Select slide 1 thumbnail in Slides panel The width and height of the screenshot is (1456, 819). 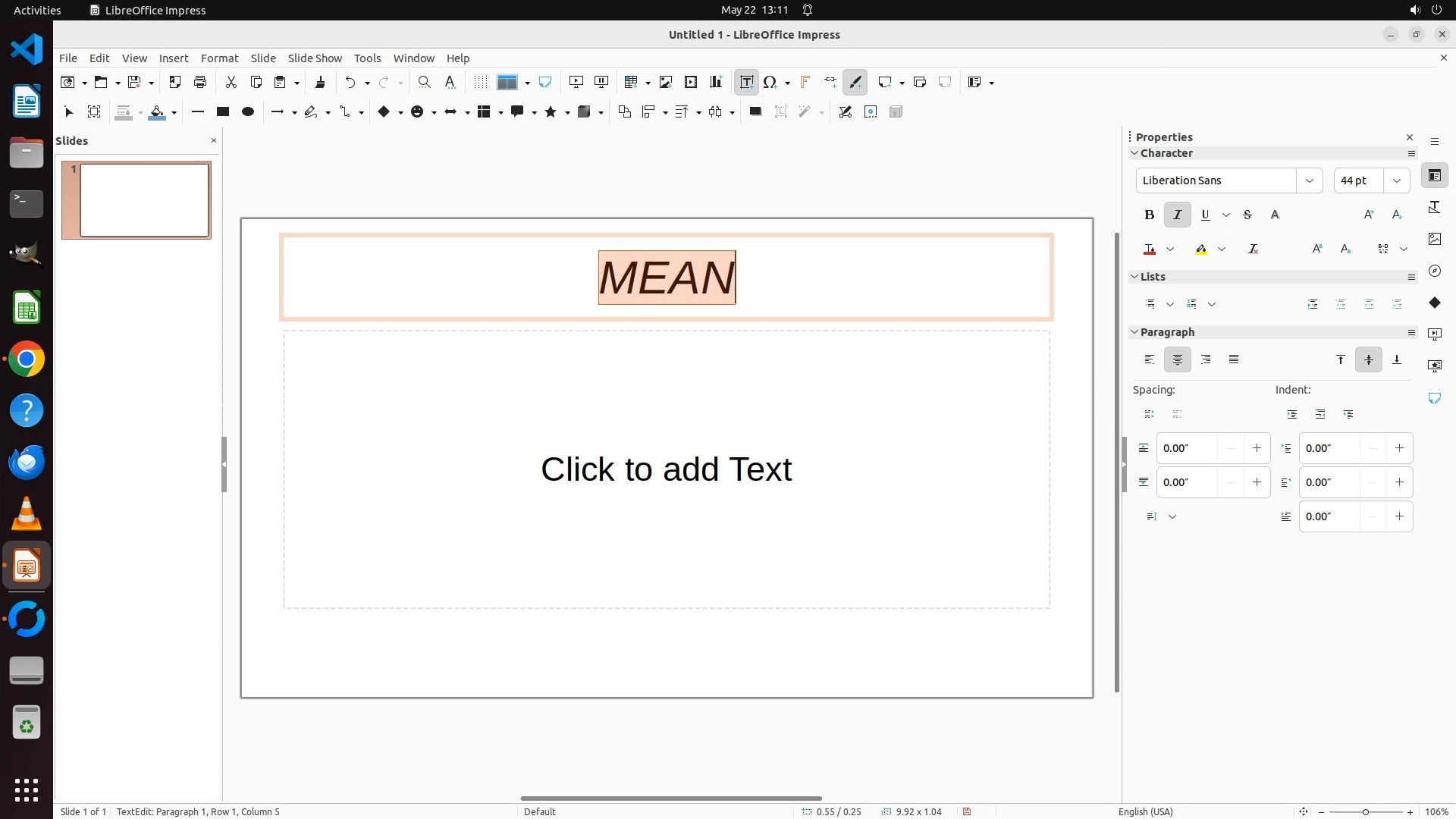coord(144,200)
